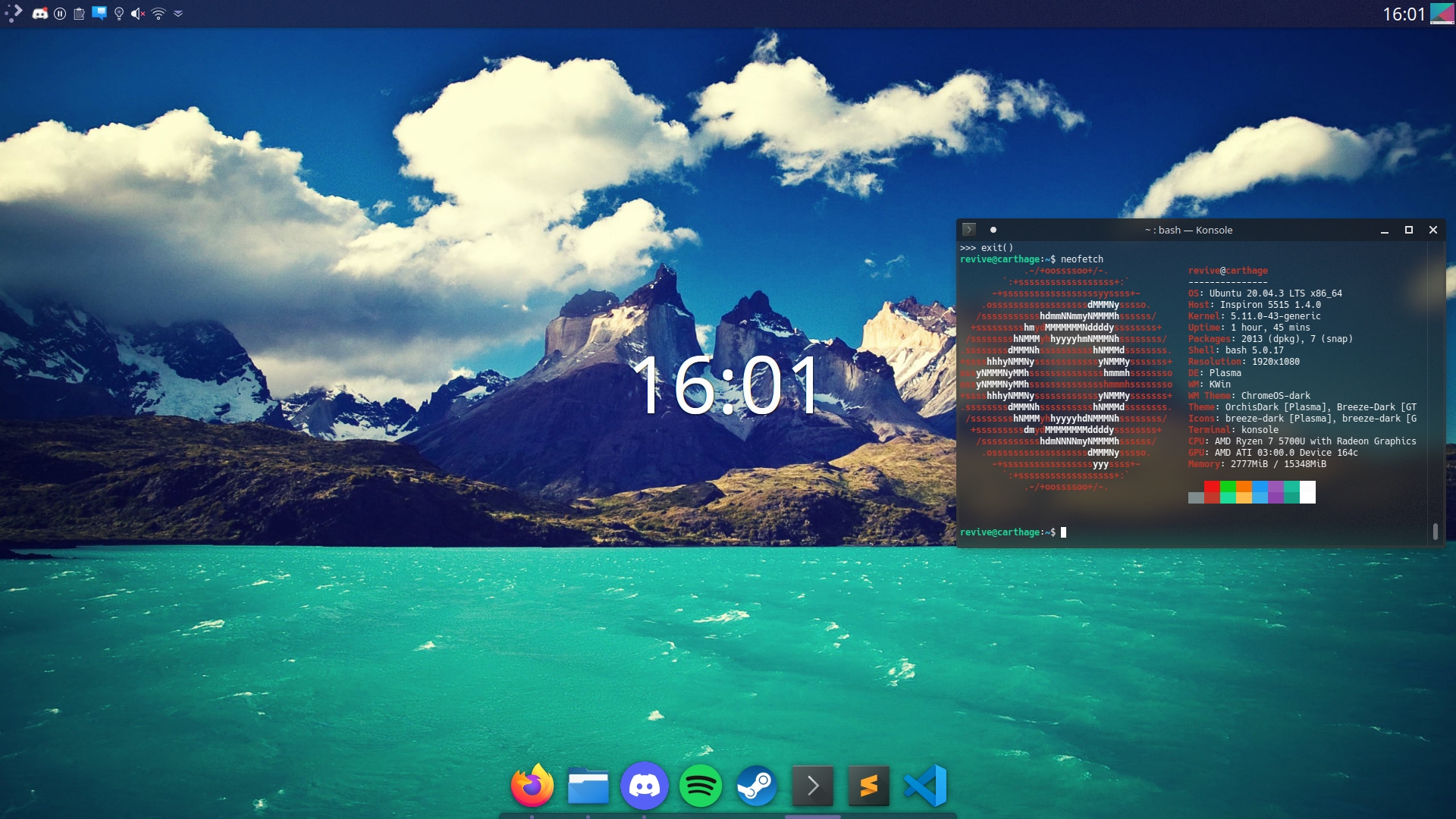Open the blue chat notification tray icon
Screen dimensions: 1456x819
pyautogui.click(x=99, y=14)
